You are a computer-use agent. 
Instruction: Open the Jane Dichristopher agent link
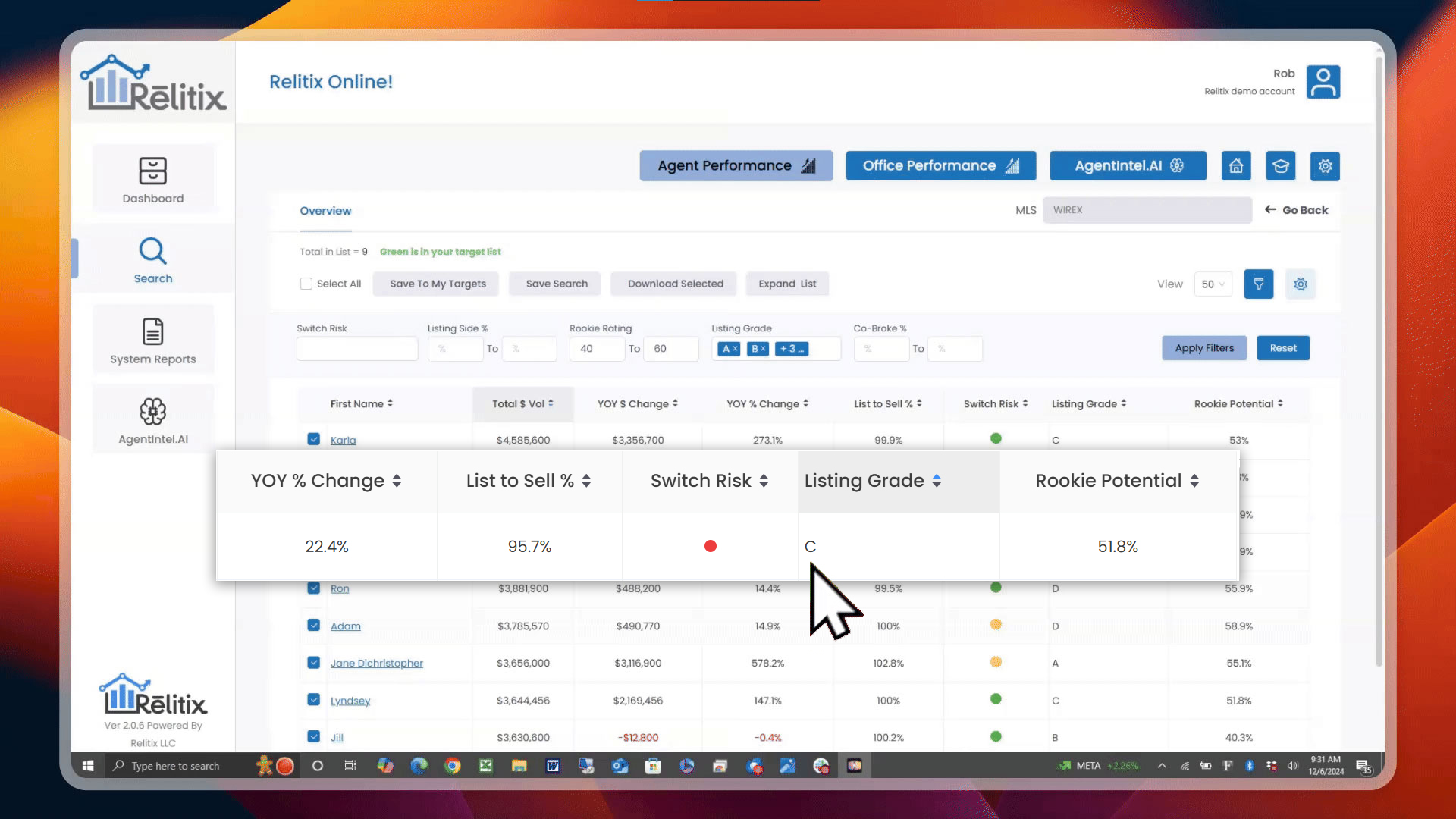[377, 663]
